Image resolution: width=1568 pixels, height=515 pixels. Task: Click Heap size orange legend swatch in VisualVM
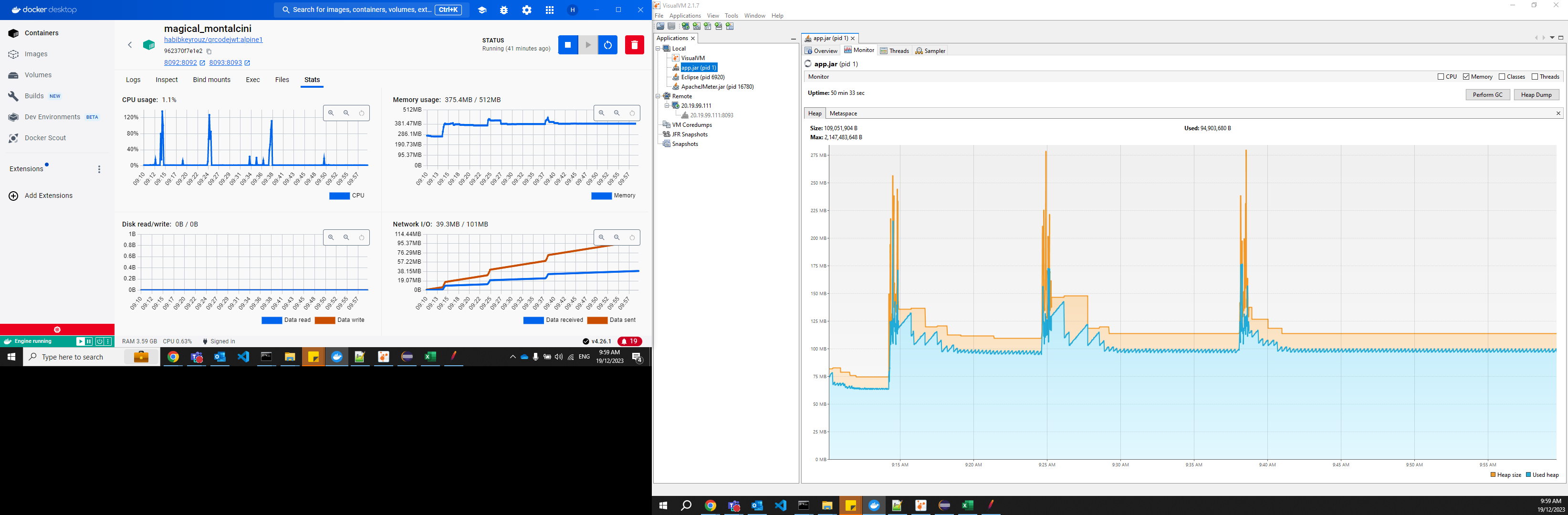point(1493,475)
